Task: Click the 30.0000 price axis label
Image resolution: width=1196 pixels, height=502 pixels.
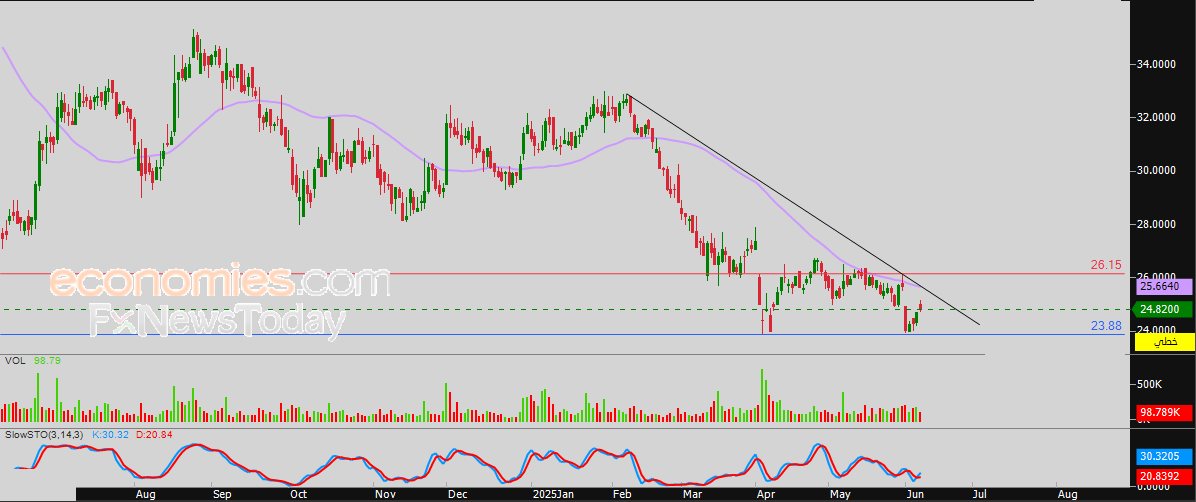Action: coord(1157,171)
